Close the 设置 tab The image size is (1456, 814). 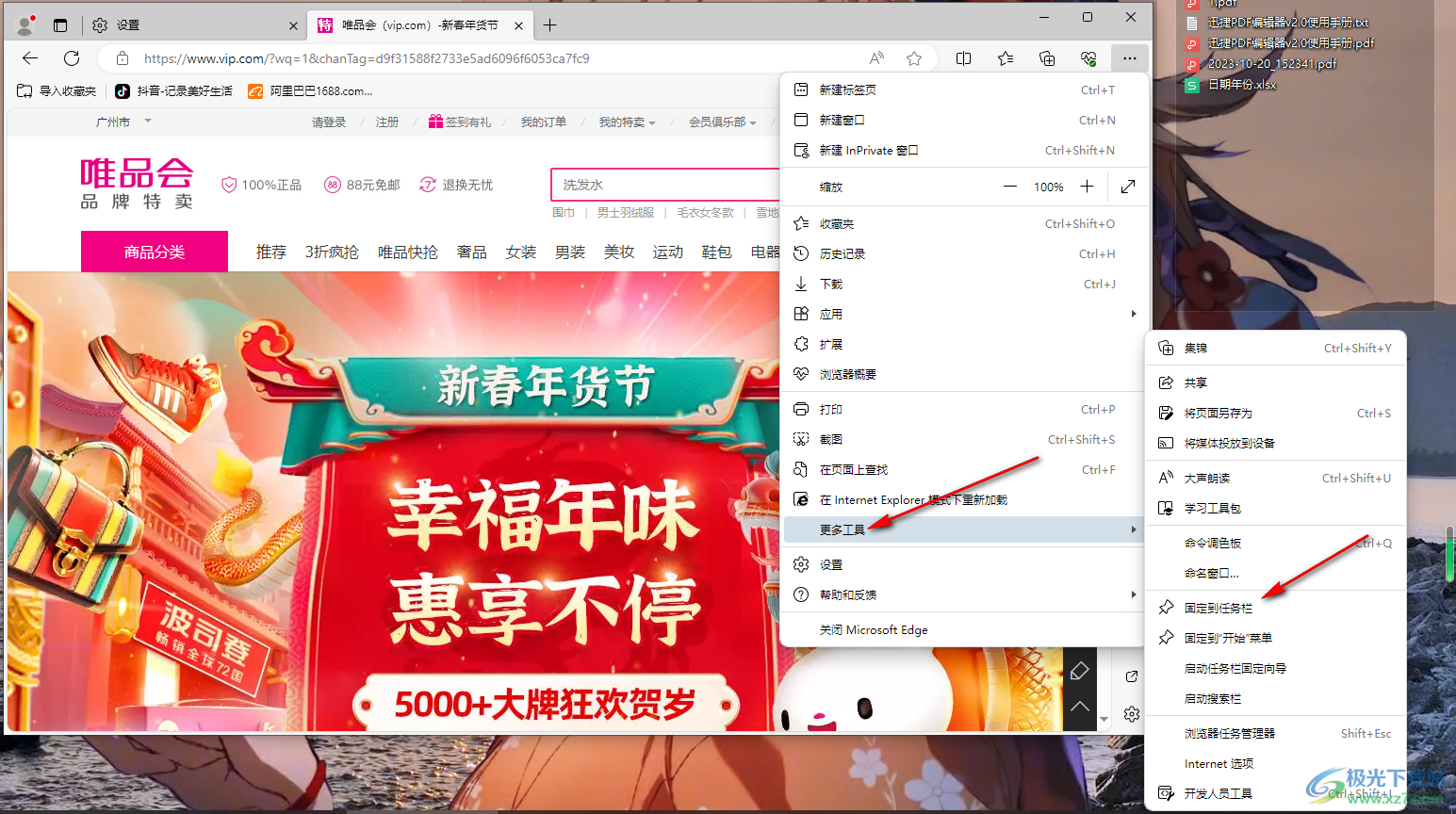[x=293, y=25]
